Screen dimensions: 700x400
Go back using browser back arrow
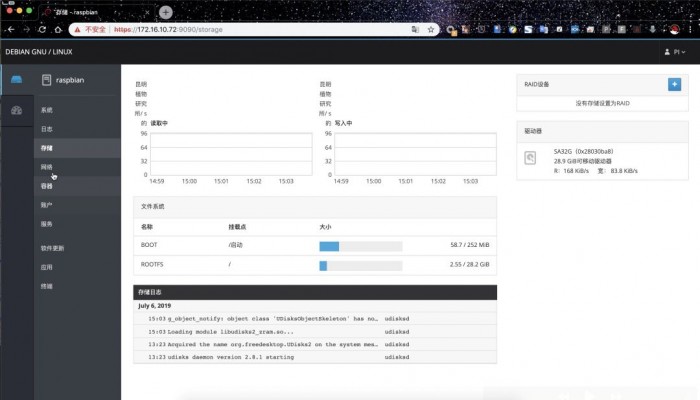point(11,30)
